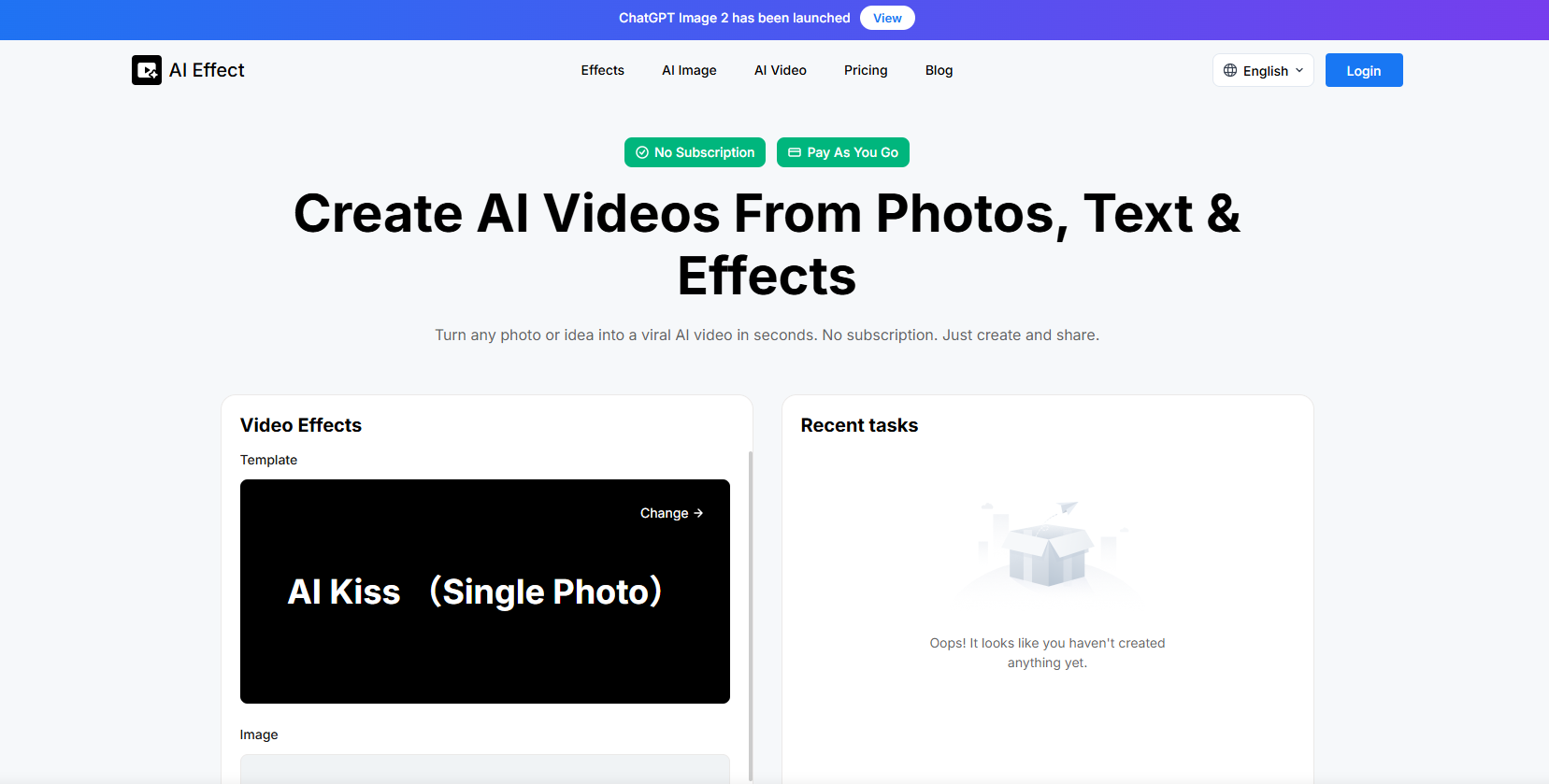
Task: Click the No Subscription badge
Action: click(x=695, y=152)
